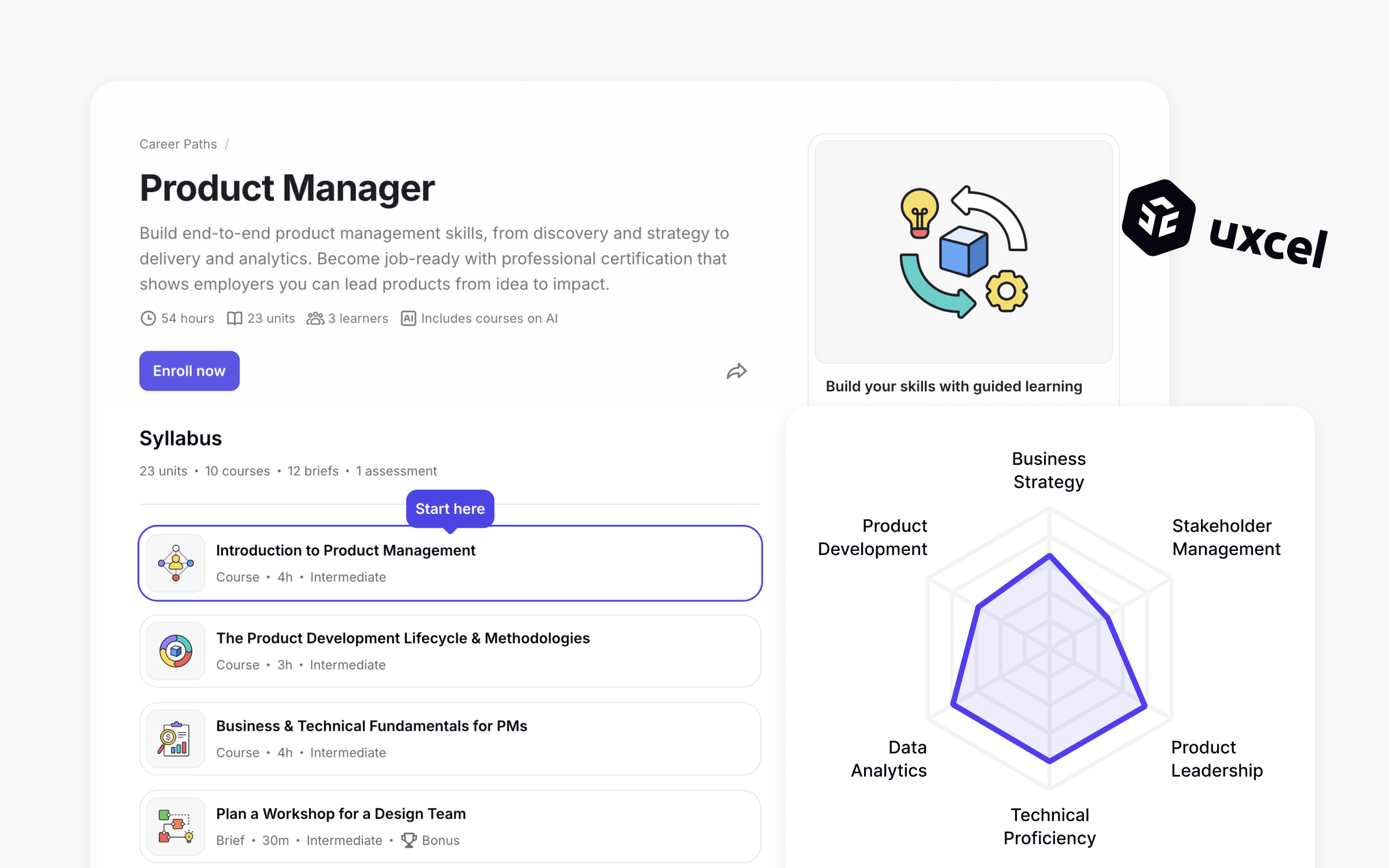Click the Business & Technical Fundamentals course icon
Viewport: 1389px width, 868px height.
click(175, 738)
